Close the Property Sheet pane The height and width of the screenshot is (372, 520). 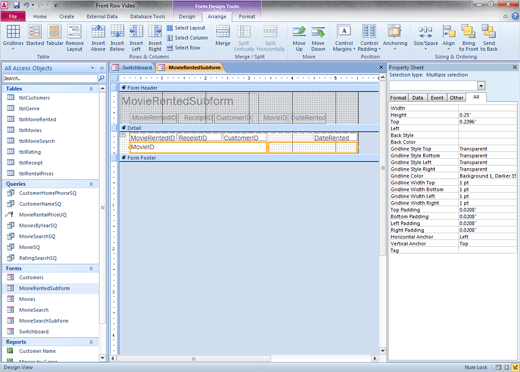coord(515,67)
